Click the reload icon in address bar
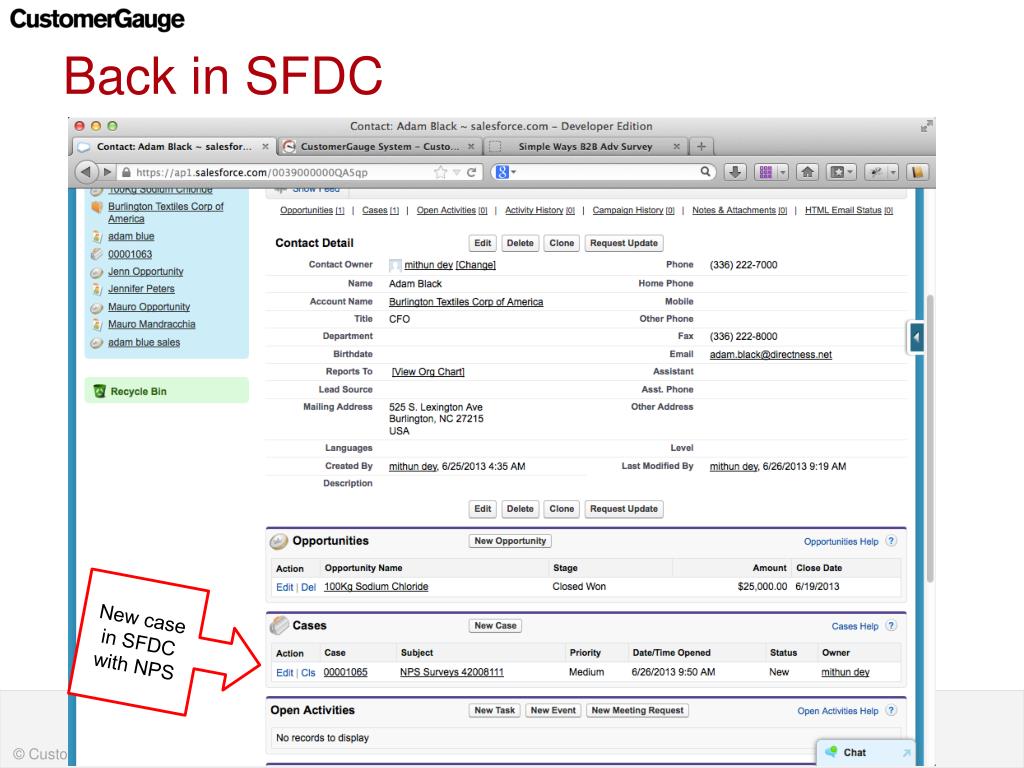1024x768 pixels. [x=472, y=172]
